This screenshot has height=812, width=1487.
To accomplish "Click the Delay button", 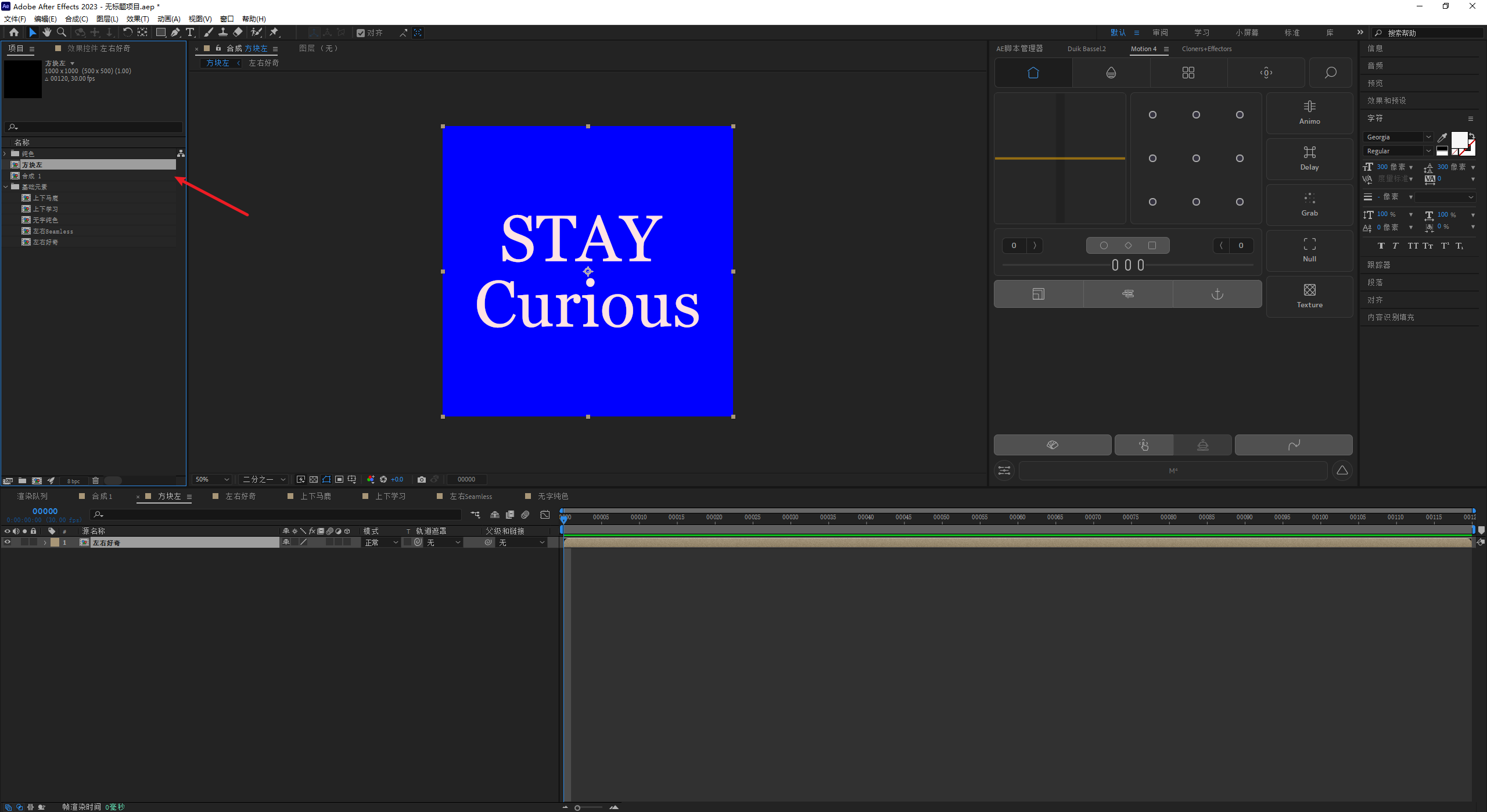I will (x=1309, y=159).
